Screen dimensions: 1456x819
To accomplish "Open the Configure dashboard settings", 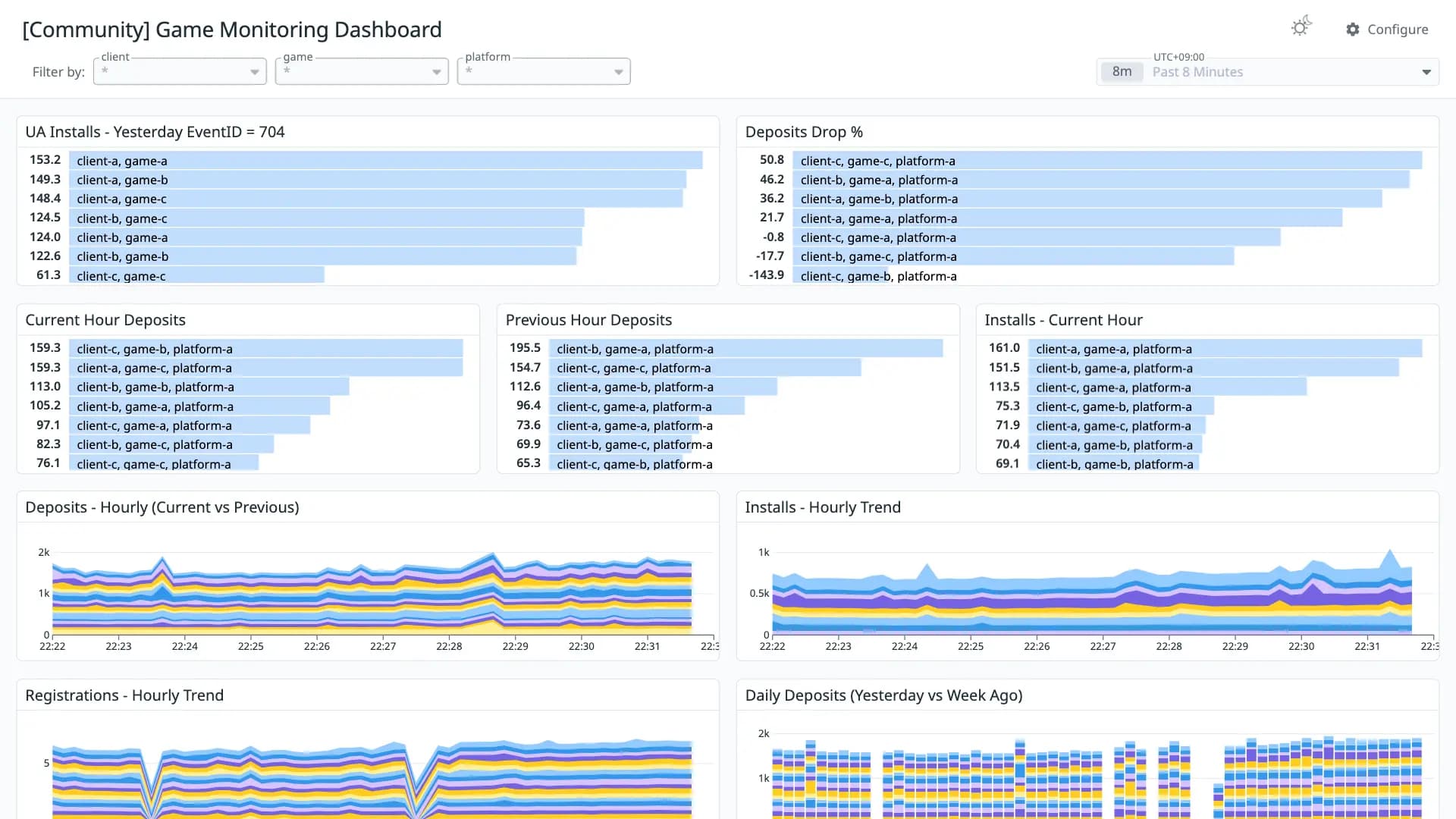I will click(1387, 29).
